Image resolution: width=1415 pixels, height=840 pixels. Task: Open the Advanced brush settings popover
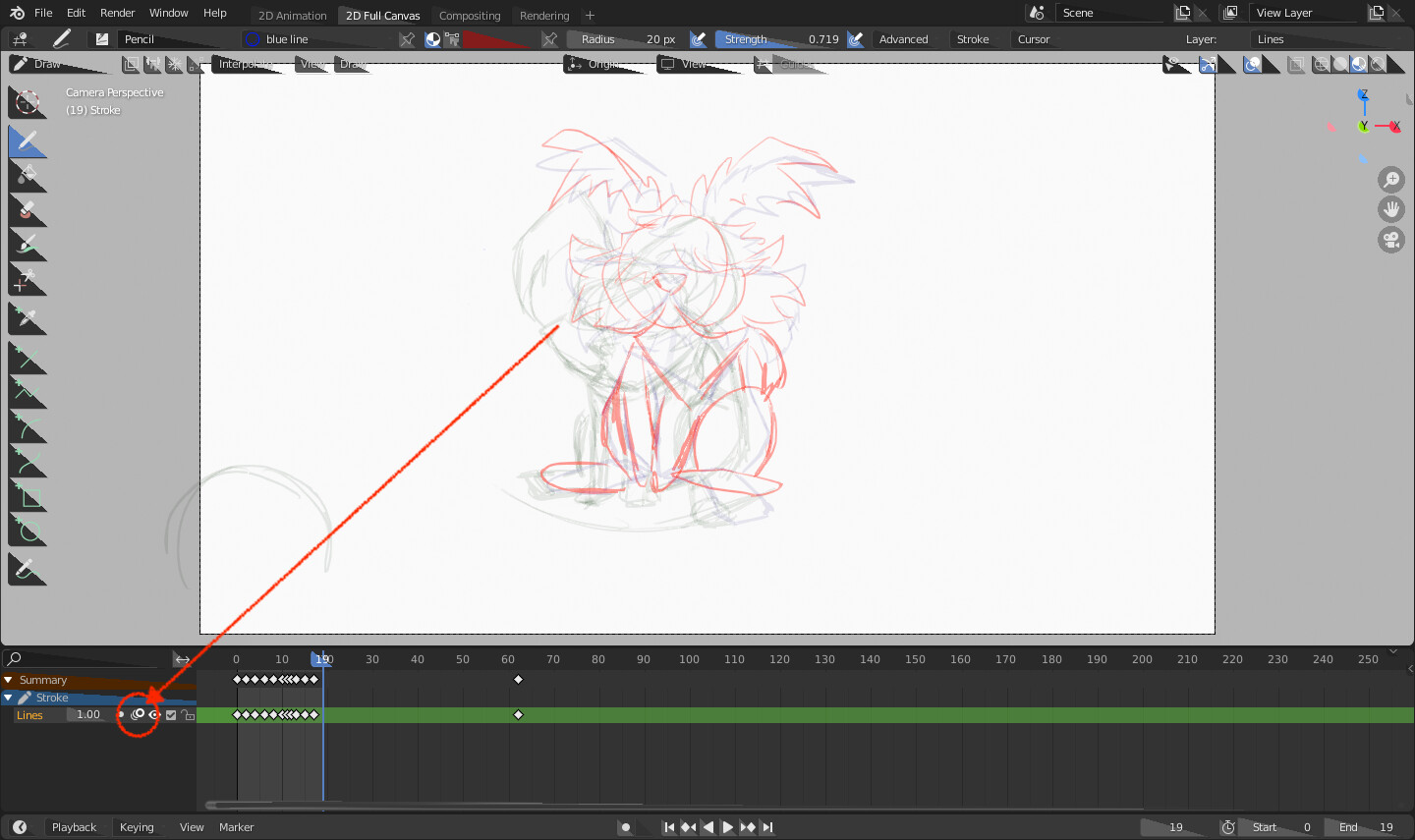tap(904, 38)
